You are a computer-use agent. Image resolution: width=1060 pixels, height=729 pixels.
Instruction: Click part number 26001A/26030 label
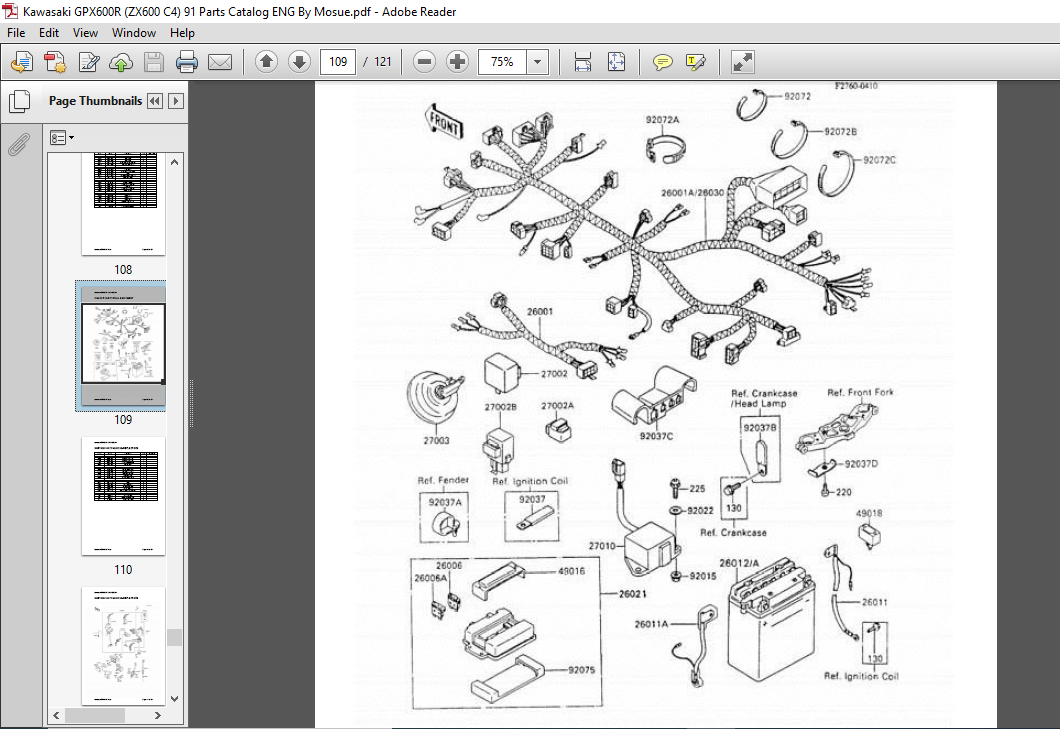tap(692, 193)
